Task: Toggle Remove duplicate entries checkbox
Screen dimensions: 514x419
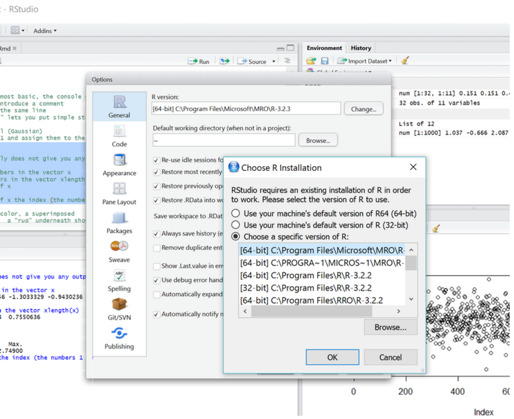Action: [156, 248]
